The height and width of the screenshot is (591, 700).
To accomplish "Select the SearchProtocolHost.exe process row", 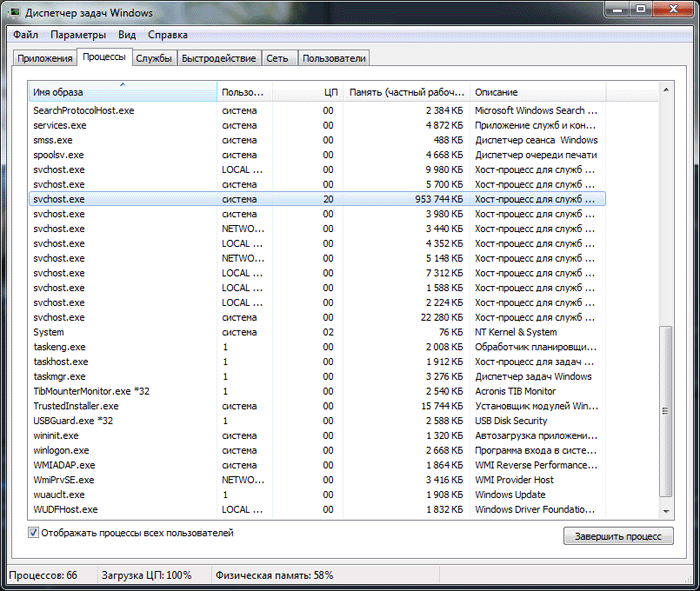I will pos(317,111).
